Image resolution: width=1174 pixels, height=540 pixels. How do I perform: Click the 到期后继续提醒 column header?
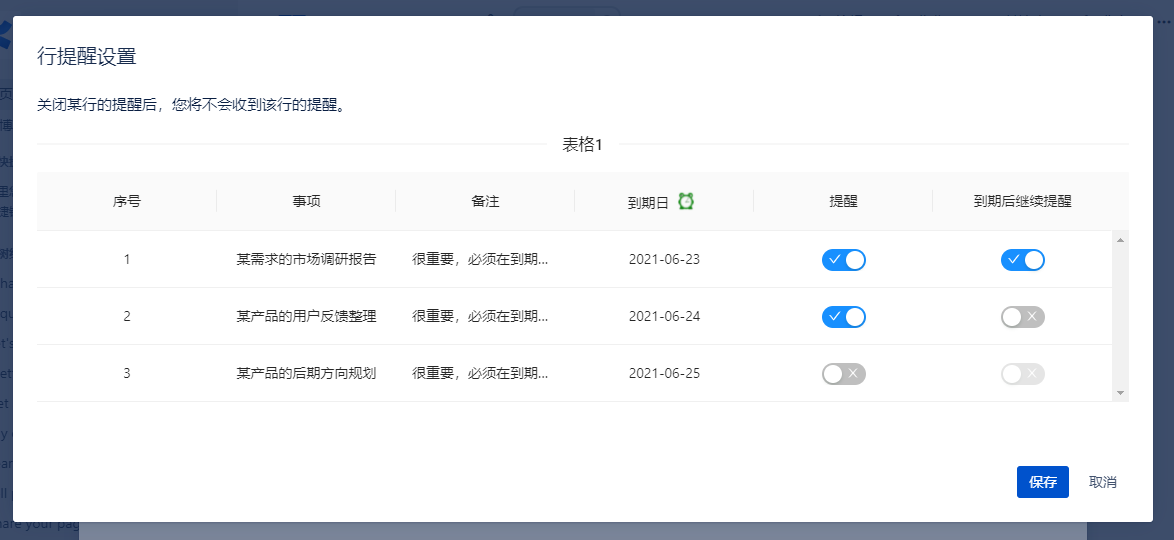point(1022,201)
